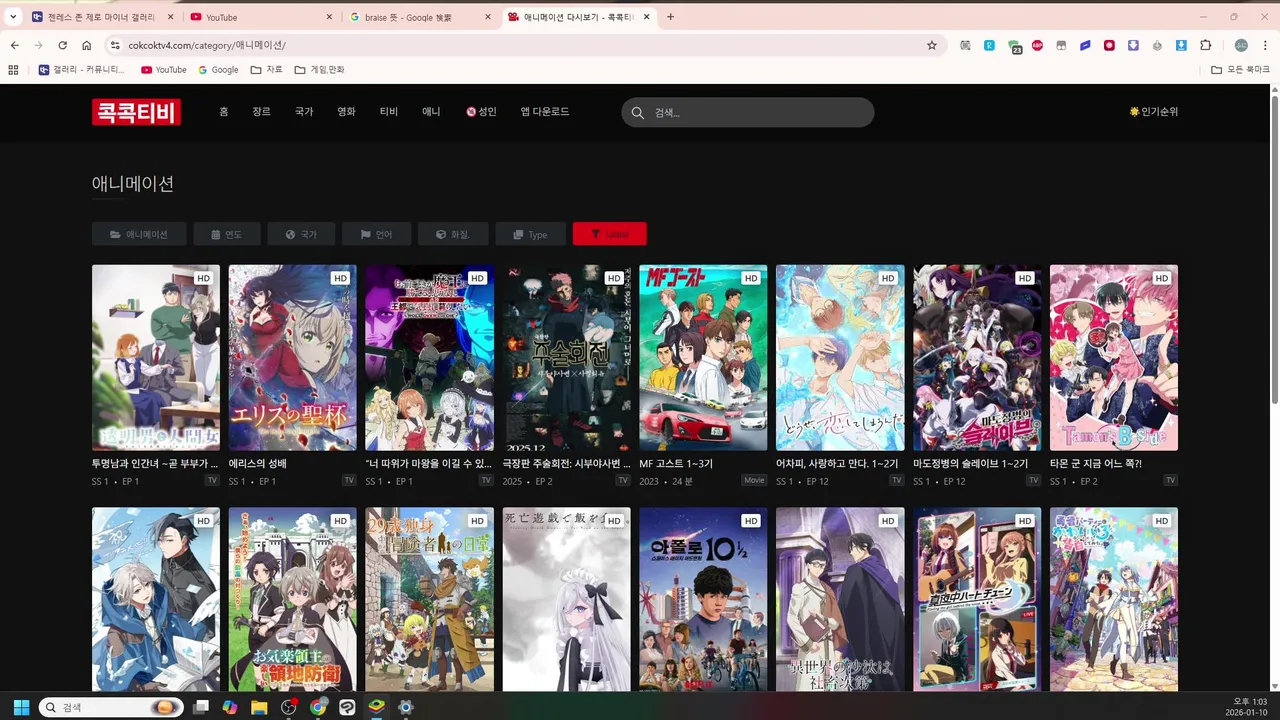The width and height of the screenshot is (1280, 720).
Task: Open File Explorer from the taskbar
Action: (259, 707)
